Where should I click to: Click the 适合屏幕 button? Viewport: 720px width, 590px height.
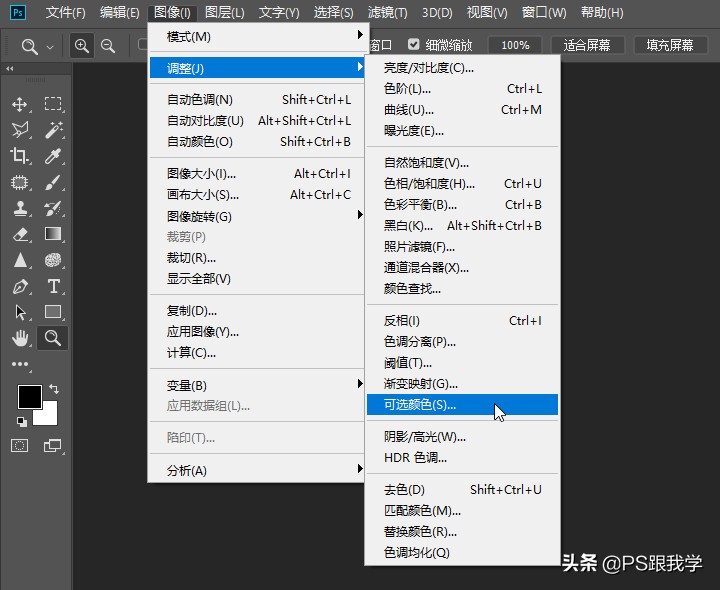587,45
